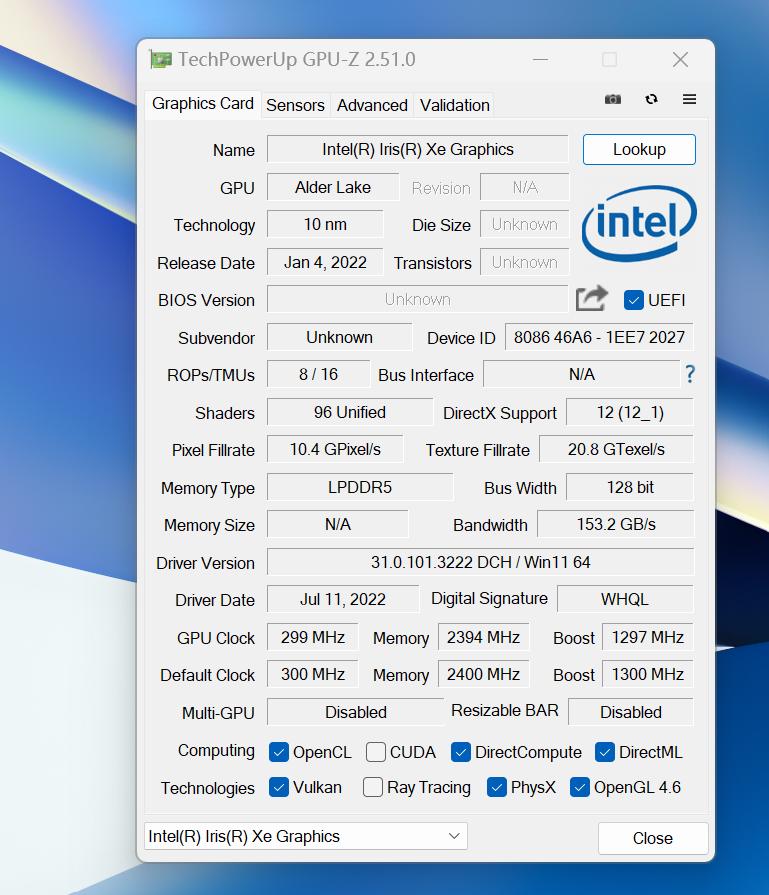The image size is (769, 895).
Task: Toggle the DirectCompute checkbox
Action: click(461, 752)
